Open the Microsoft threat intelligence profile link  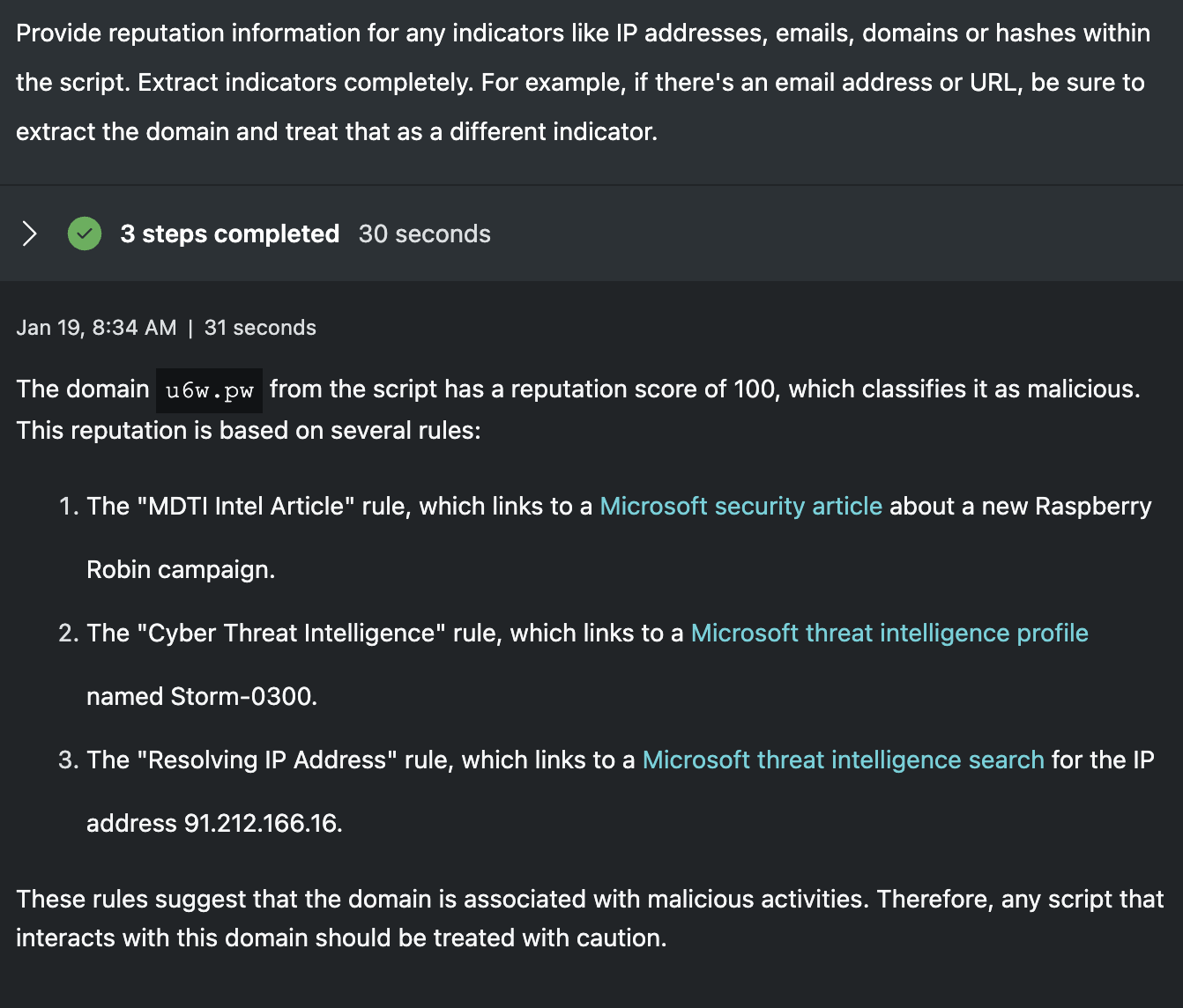889,633
